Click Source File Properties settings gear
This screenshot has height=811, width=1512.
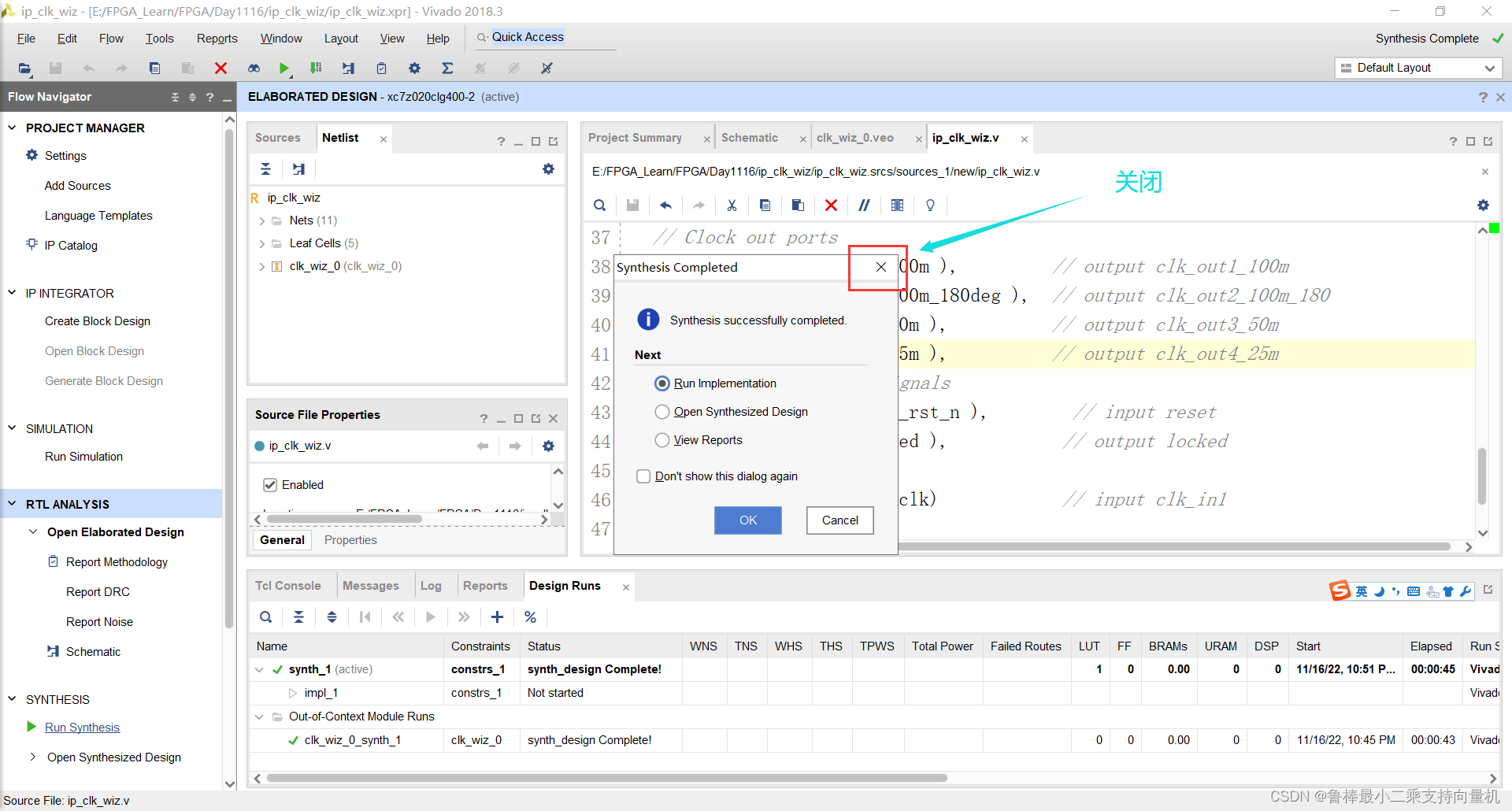(548, 446)
